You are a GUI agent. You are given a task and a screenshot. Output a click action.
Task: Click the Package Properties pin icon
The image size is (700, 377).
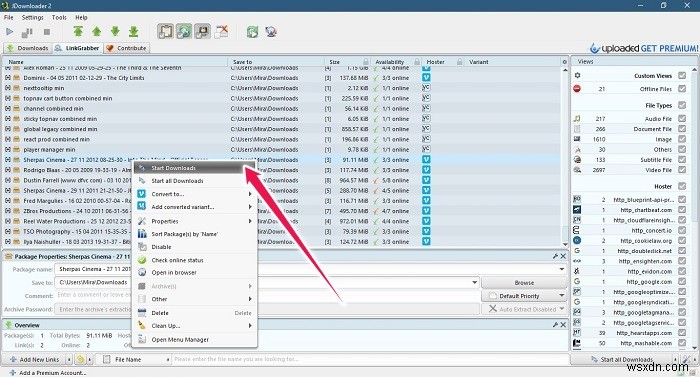pos(555,256)
